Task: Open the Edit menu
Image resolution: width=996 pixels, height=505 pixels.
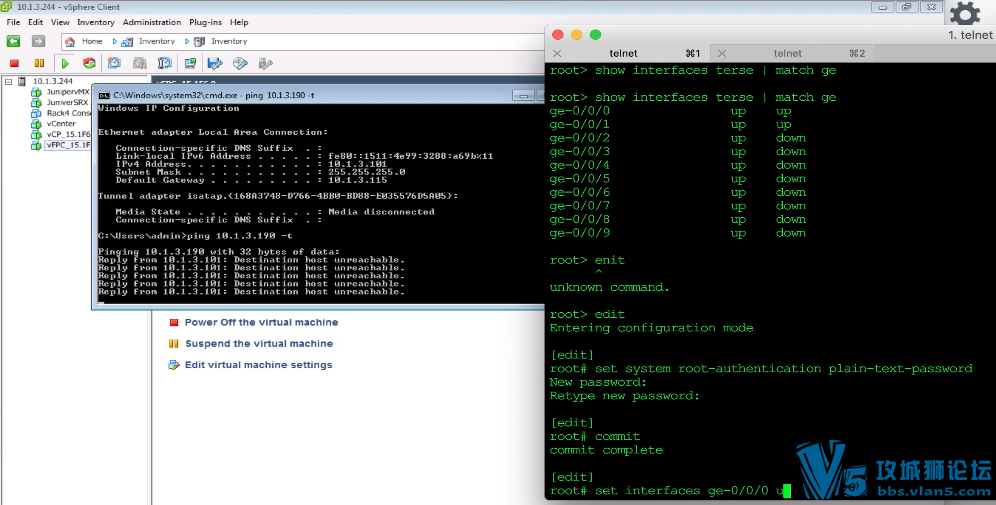Action: point(36,22)
